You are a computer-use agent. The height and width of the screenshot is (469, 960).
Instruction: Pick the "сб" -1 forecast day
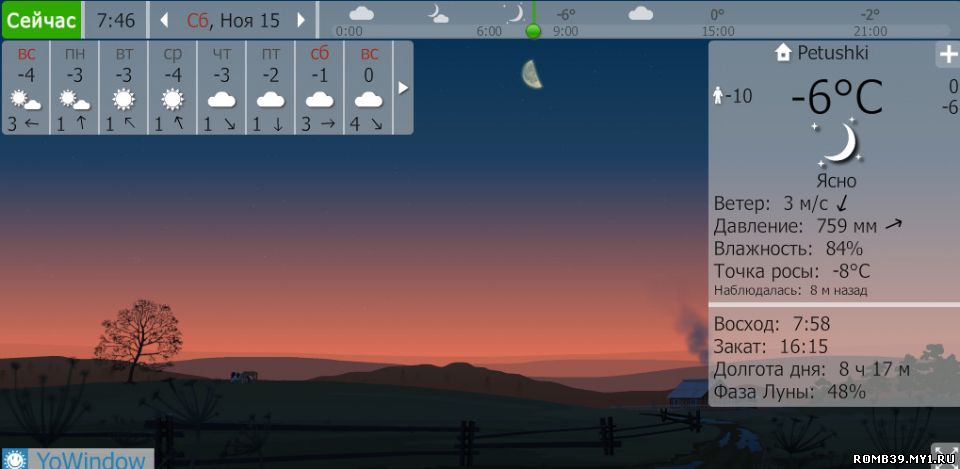pyautogui.click(x=320, y=88)
